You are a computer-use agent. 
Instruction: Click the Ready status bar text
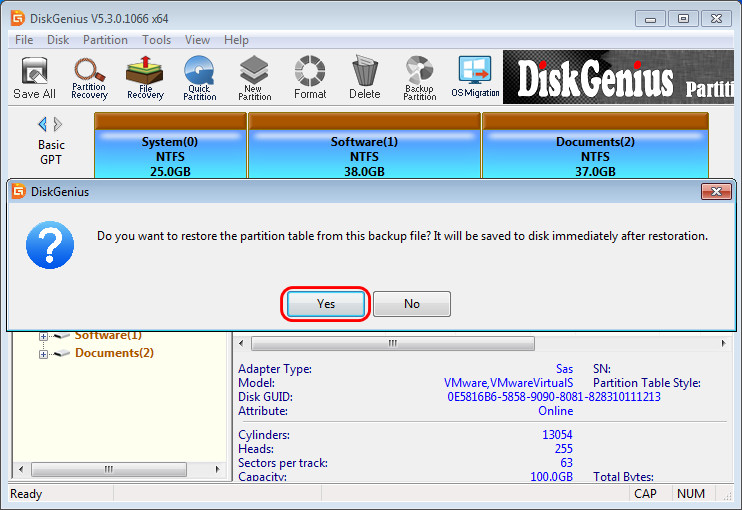point(26,494)
